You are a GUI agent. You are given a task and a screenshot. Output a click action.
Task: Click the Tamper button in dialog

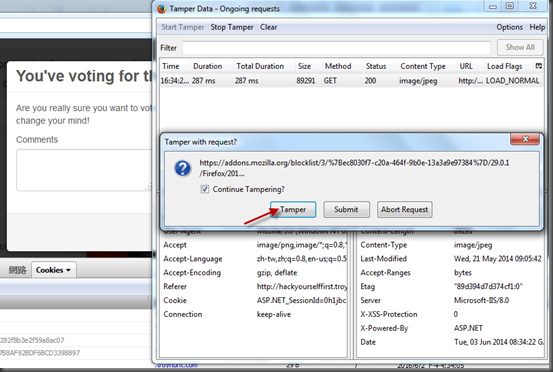(x=293, y=209)
